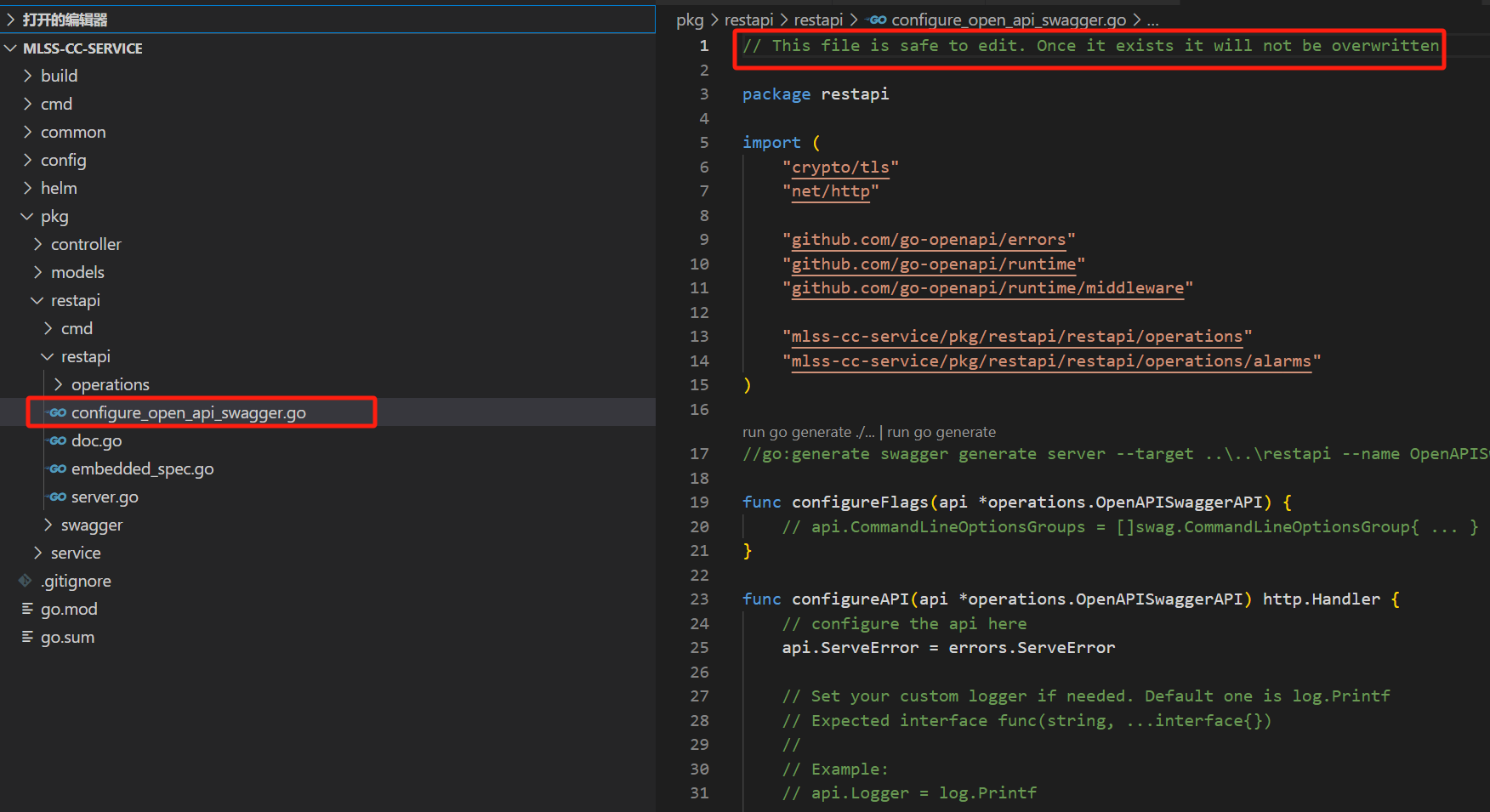This screenshot has height=812, width=1490.
Task: Expand the common folder chevron
Action: pyautogui.click(x=27, y=132)
